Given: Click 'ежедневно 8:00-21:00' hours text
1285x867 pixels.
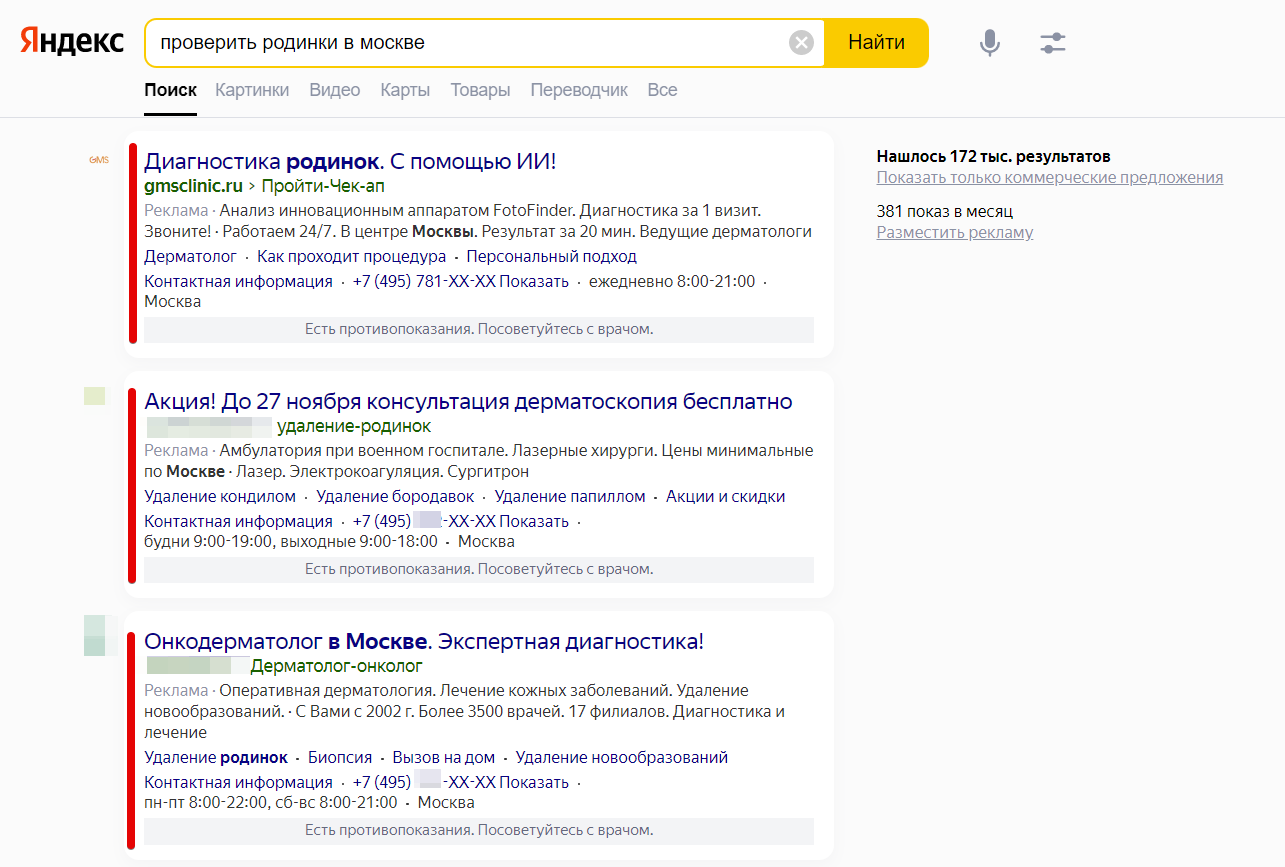Looking at the screenshot, I should click(672, 281).
